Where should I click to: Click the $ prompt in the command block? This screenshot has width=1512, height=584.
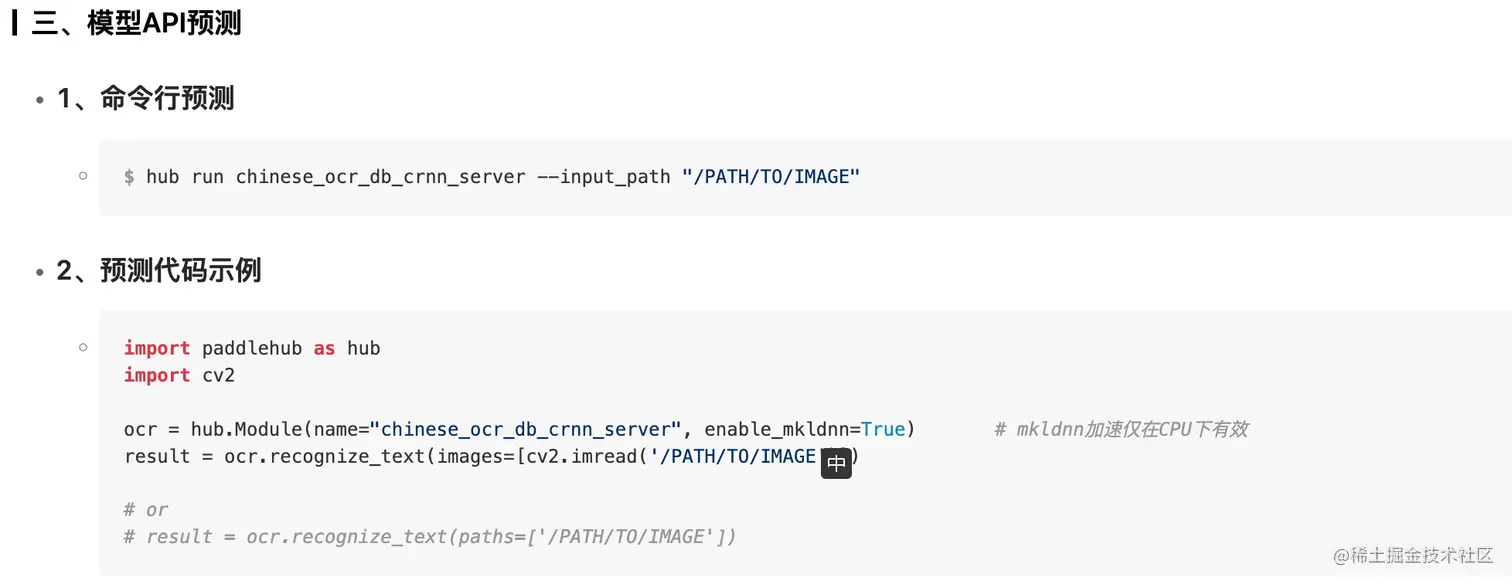point(129,177)
